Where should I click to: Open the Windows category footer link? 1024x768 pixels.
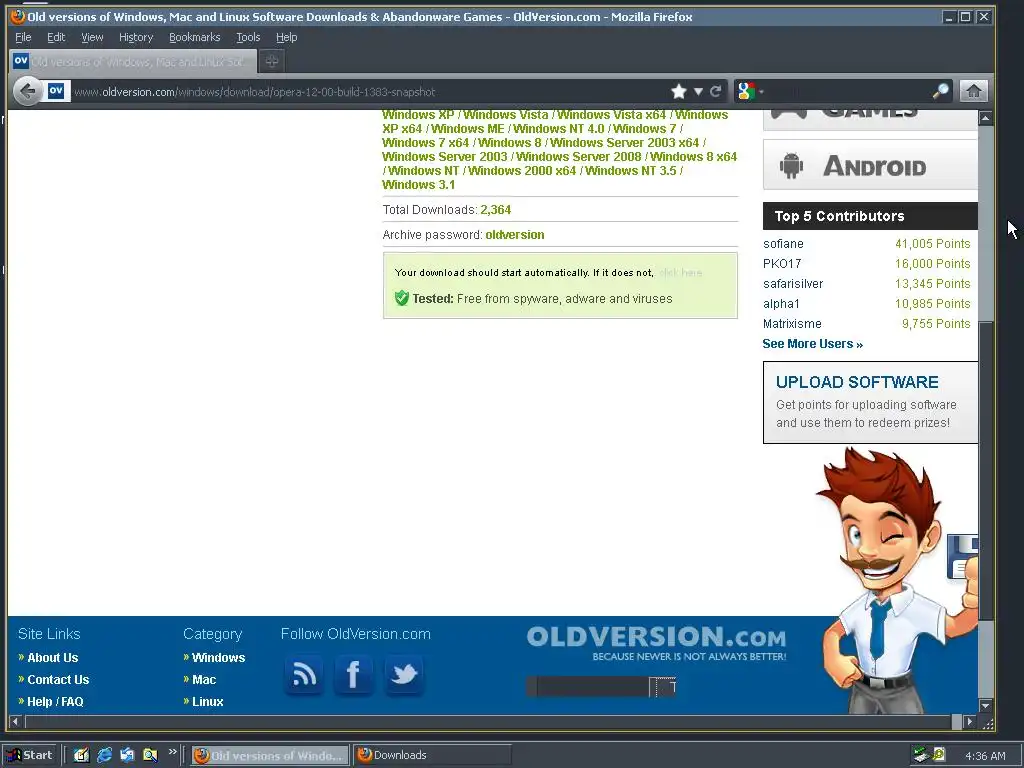(218, 658)
